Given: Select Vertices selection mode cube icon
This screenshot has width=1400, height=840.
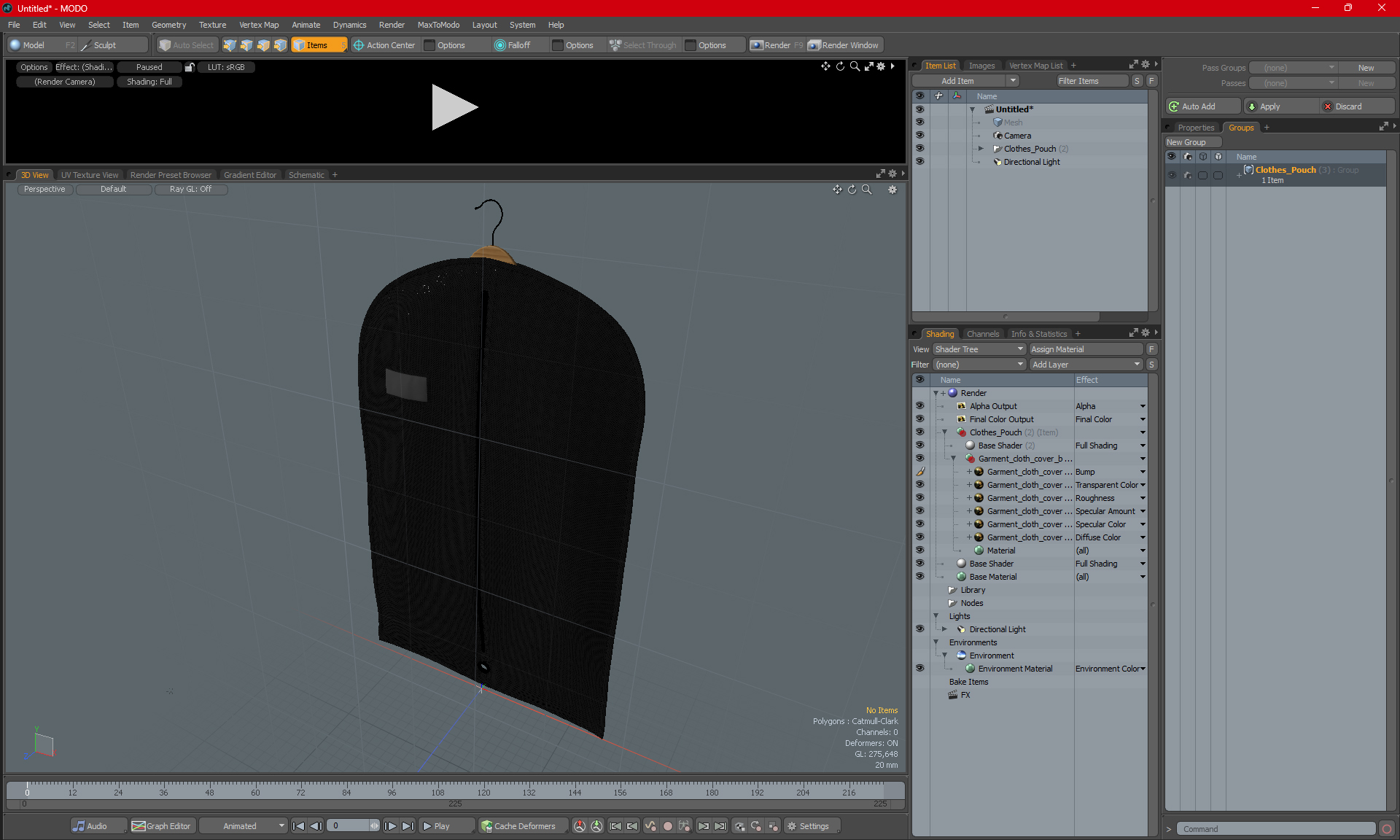Looking at the screenshot, I should 230,45.
